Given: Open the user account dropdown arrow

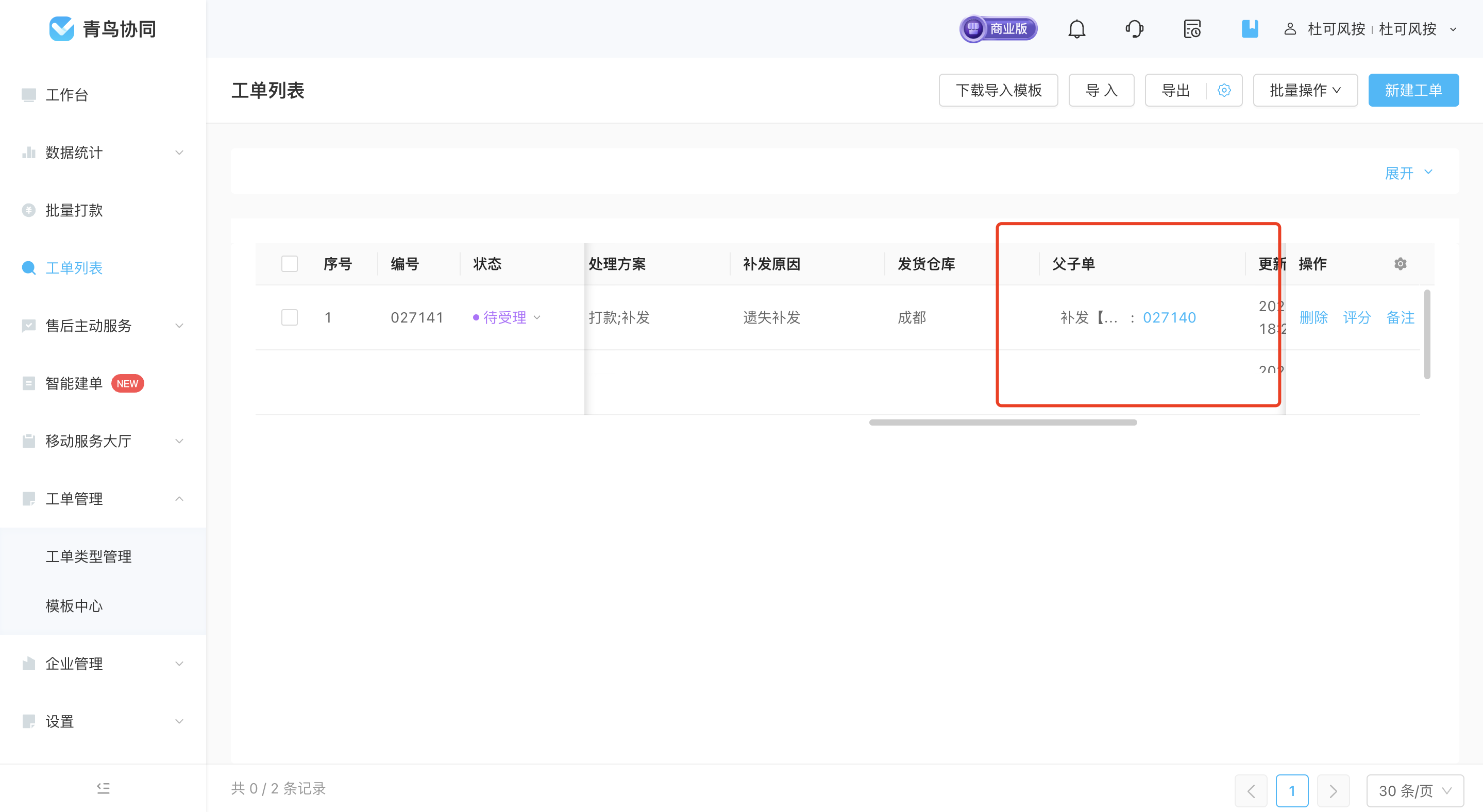Looking at the screenshot, I should (1453, 29).
